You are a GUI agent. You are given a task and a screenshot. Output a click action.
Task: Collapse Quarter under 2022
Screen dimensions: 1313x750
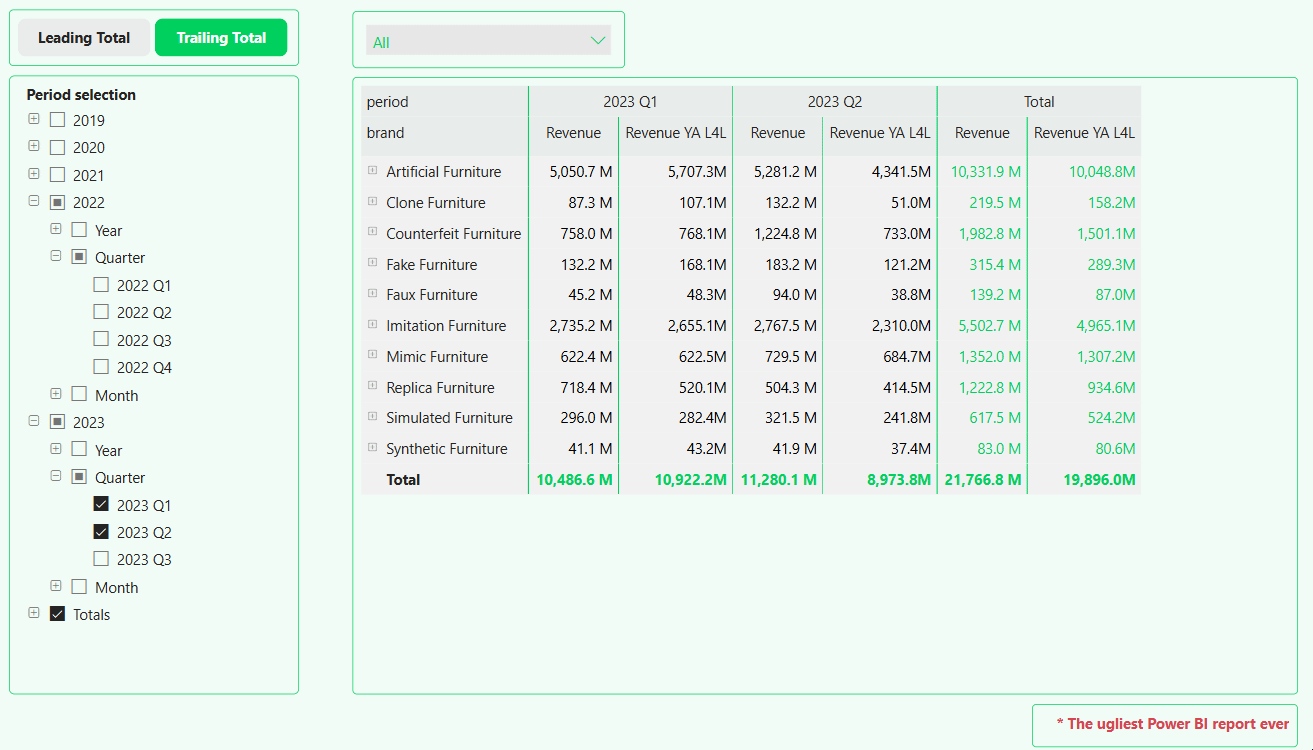56,256
